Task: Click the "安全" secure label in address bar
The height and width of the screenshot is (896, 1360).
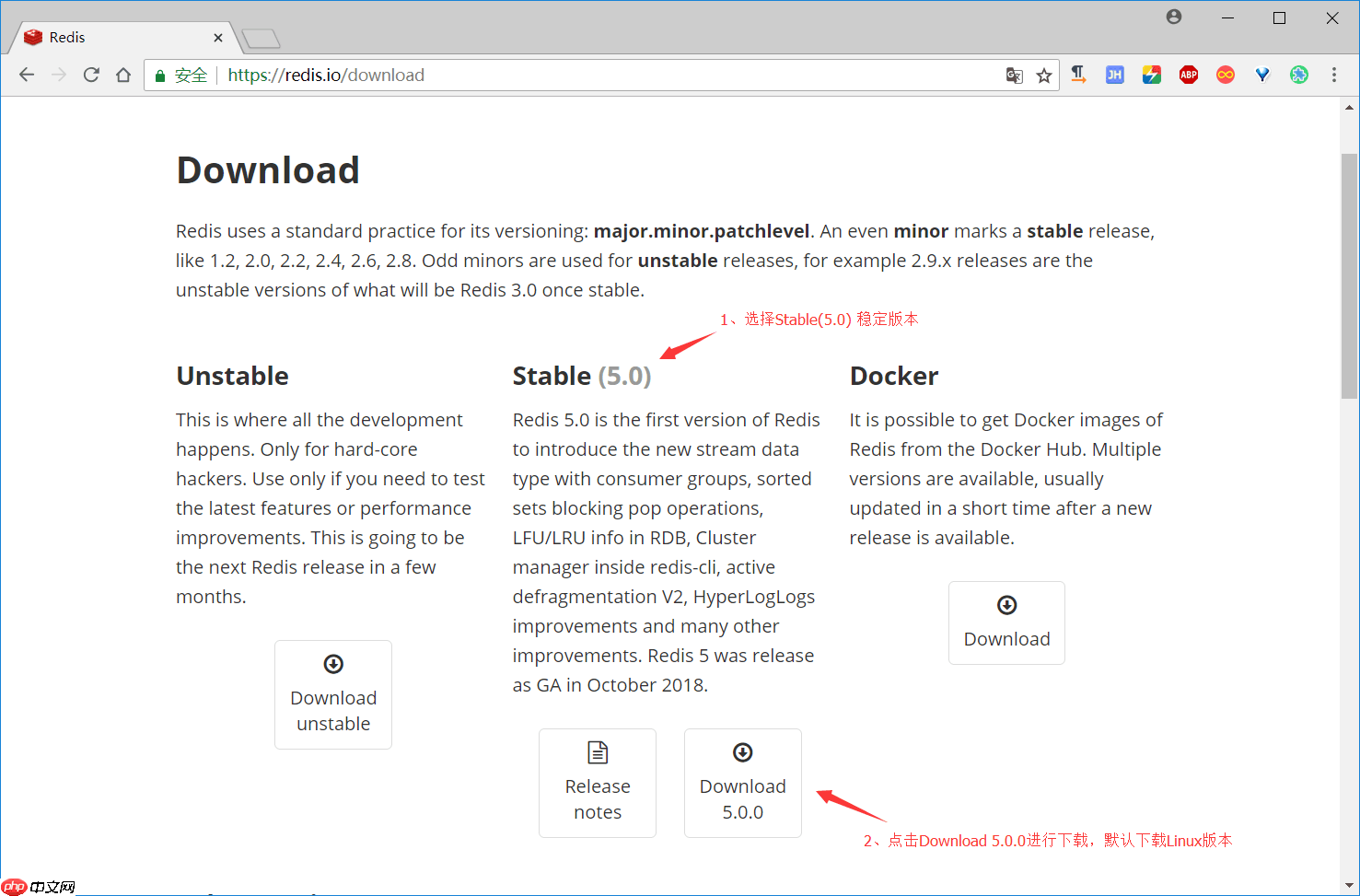Action: 191,76
